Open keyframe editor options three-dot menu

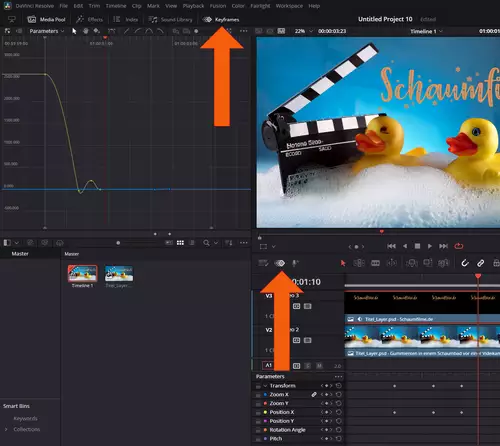244,31
